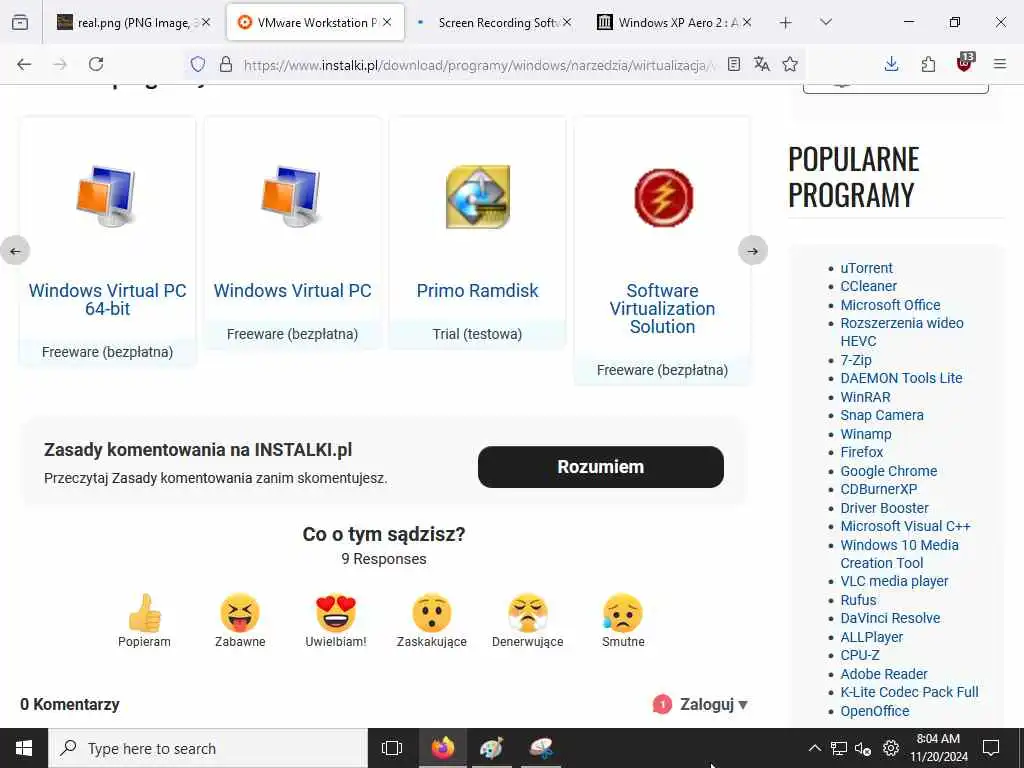Image resolution: width=1024 pixels, height=768 pixels.
Task: Open the WinRAR link
Action: pos(865,397)
